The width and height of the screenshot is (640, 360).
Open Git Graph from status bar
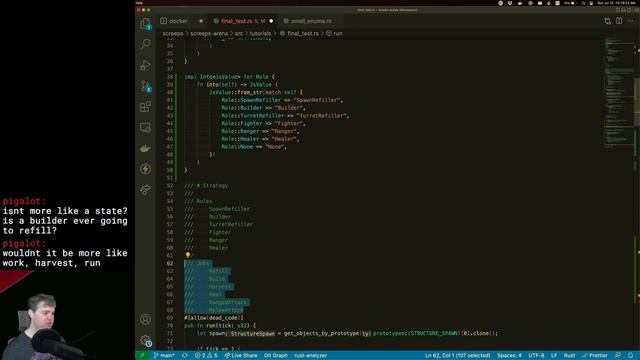point(276,356)
